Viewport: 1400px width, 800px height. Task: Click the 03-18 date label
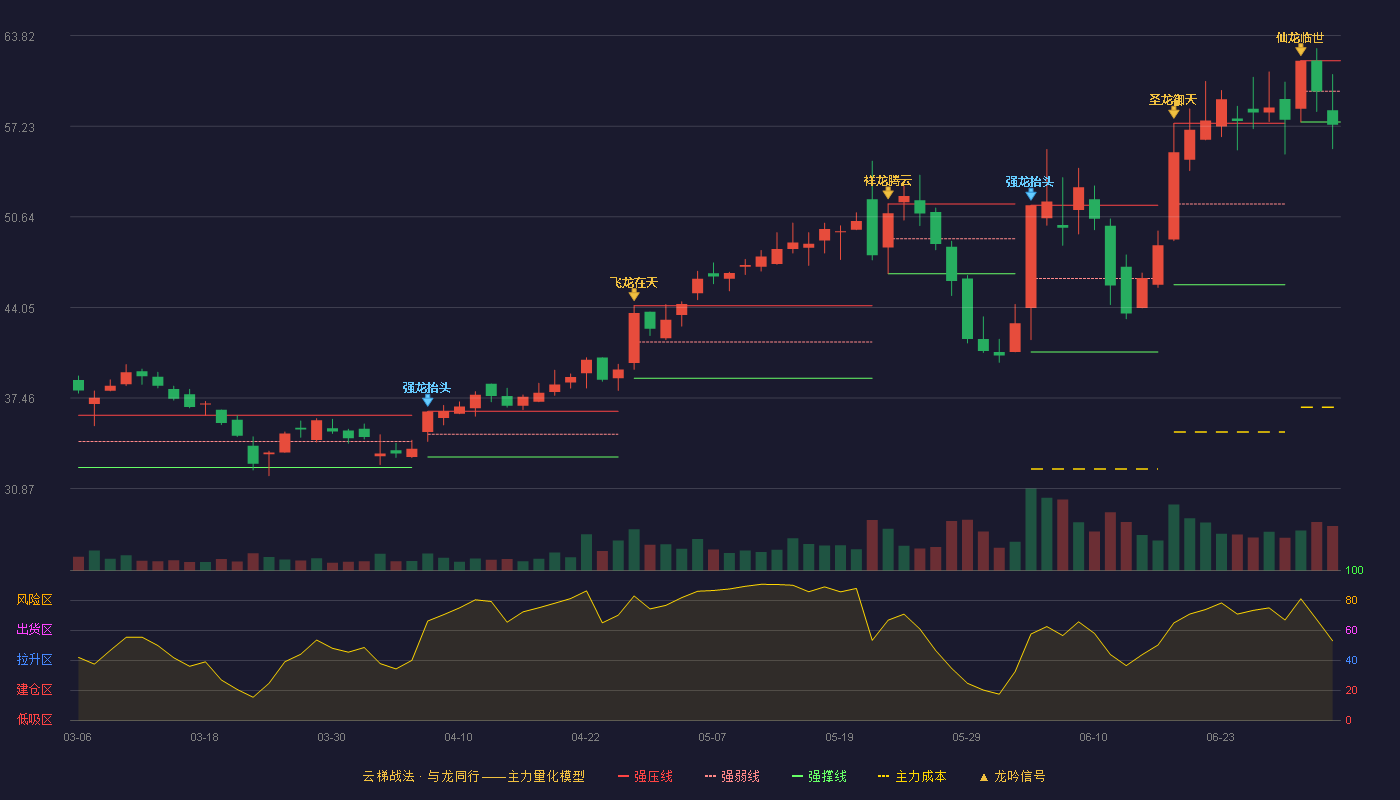click(x=204, y=737)
